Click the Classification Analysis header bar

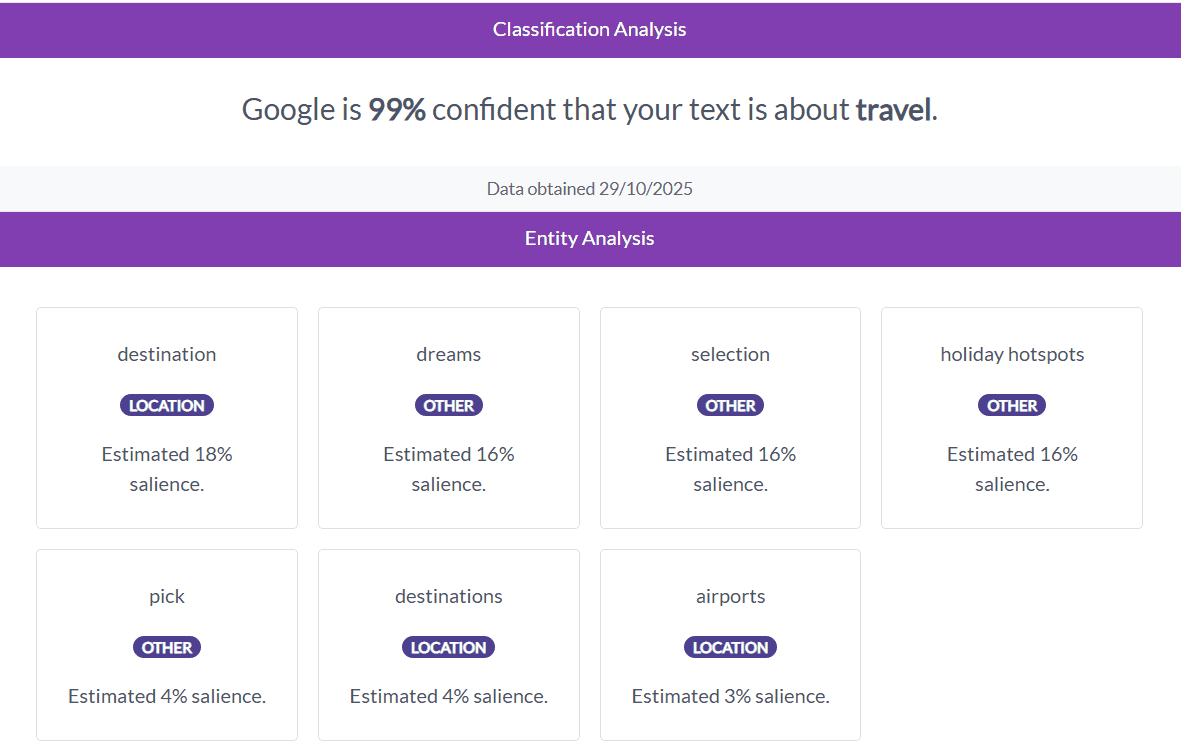coord(590,30)
